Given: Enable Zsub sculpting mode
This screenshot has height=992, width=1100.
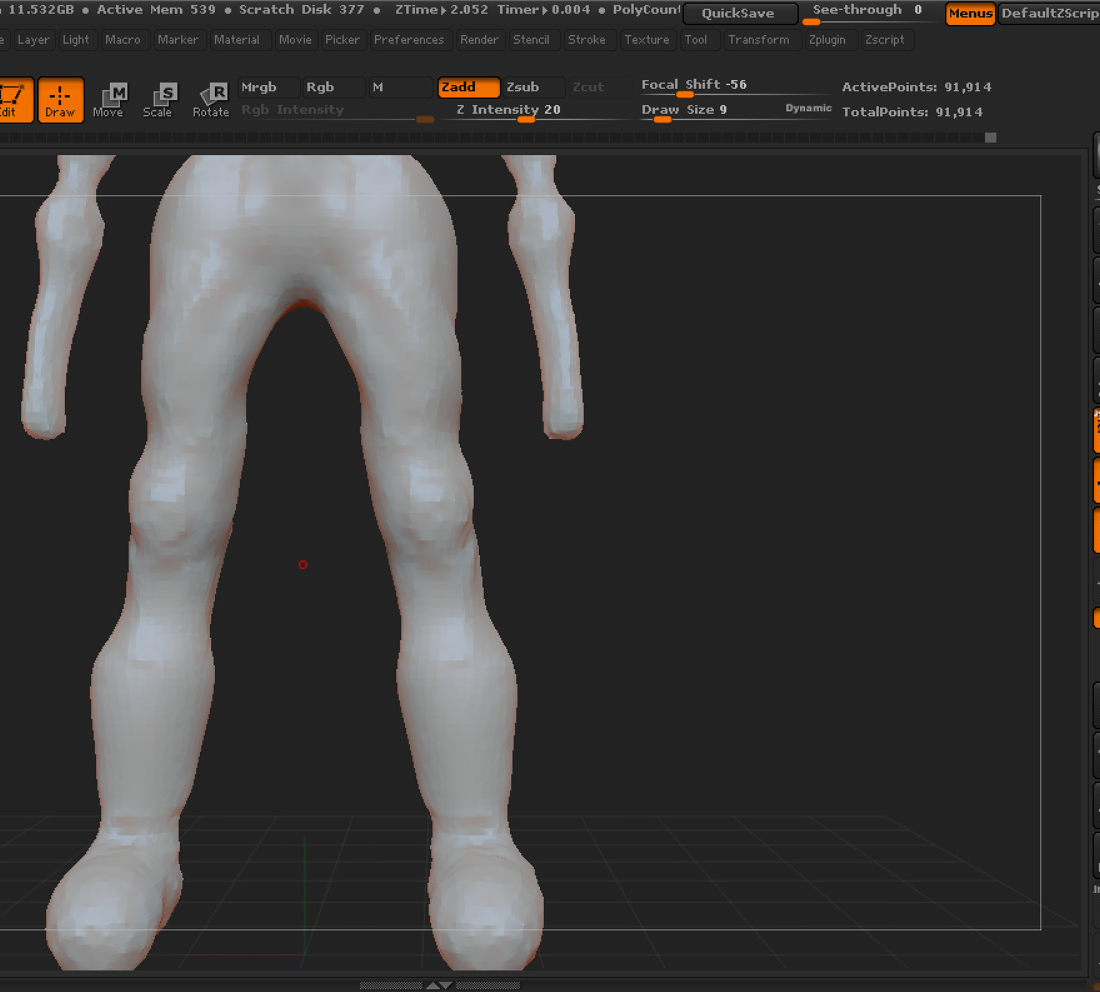Looking at the screenshot, I should (532, 87).
